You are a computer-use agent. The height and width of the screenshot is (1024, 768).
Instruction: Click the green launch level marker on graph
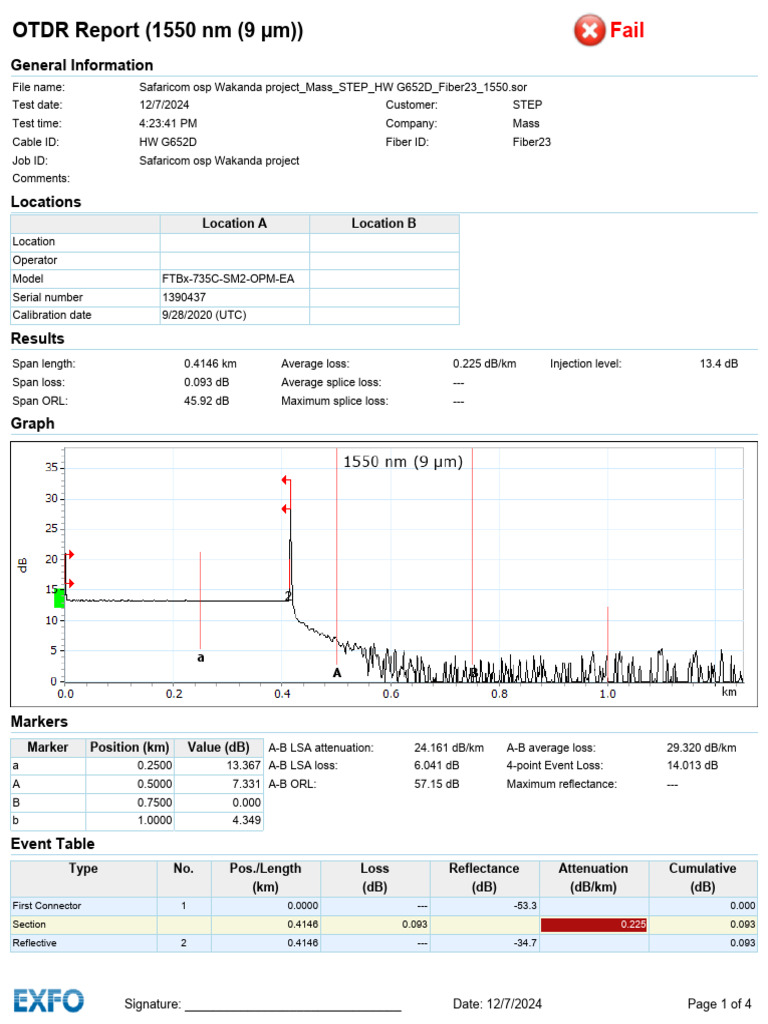[59, 598]
